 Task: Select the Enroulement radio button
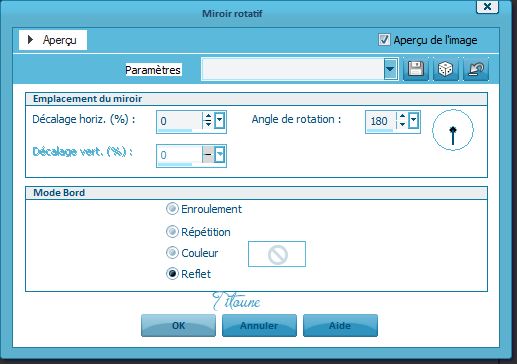[x=172, y=209]
